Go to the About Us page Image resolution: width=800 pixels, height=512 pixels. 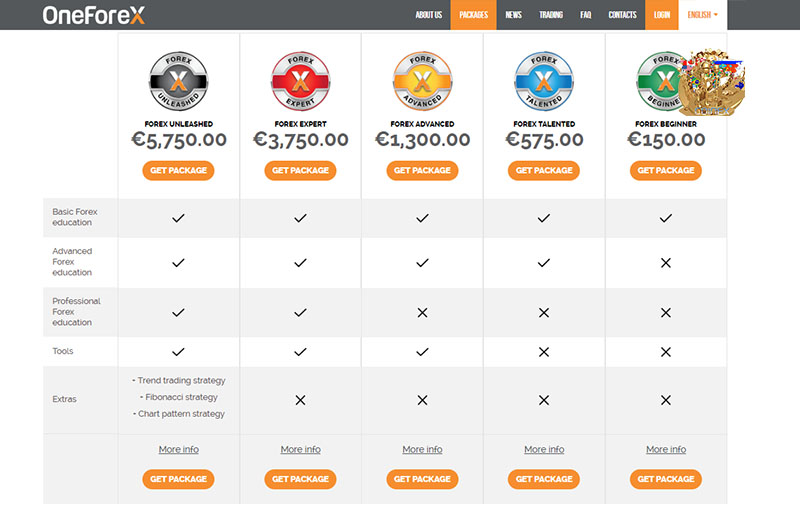(x=429, y=15)
